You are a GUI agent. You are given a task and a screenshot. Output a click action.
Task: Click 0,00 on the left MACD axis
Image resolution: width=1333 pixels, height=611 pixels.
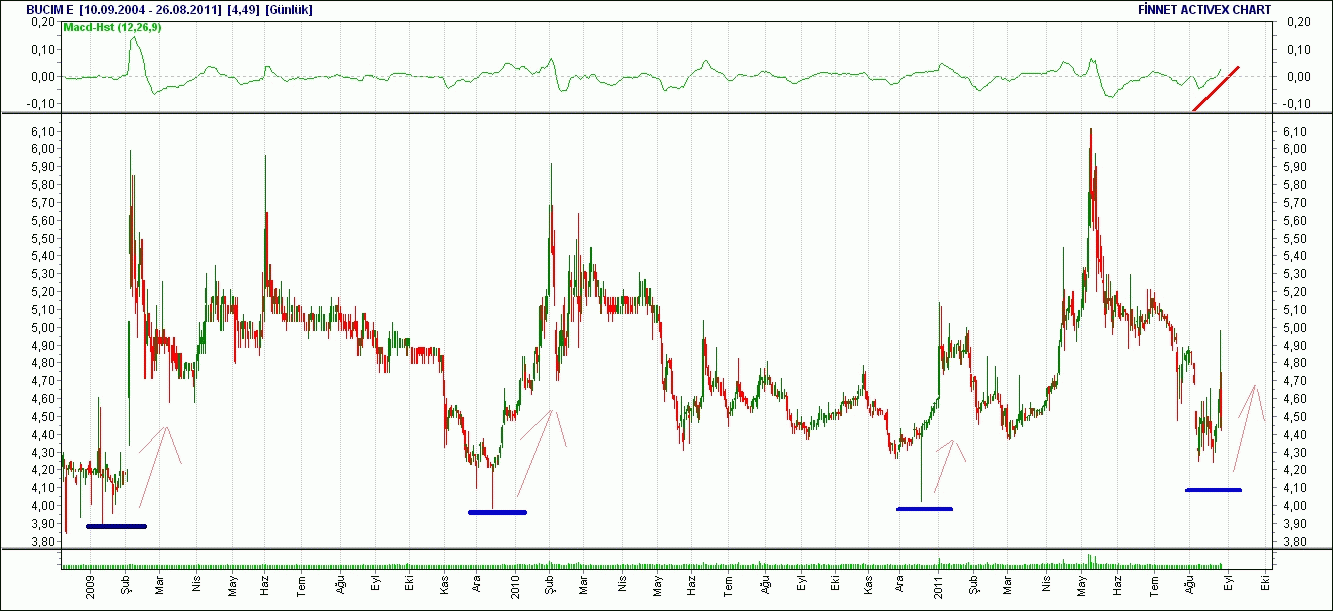click(x=43, y=77)
